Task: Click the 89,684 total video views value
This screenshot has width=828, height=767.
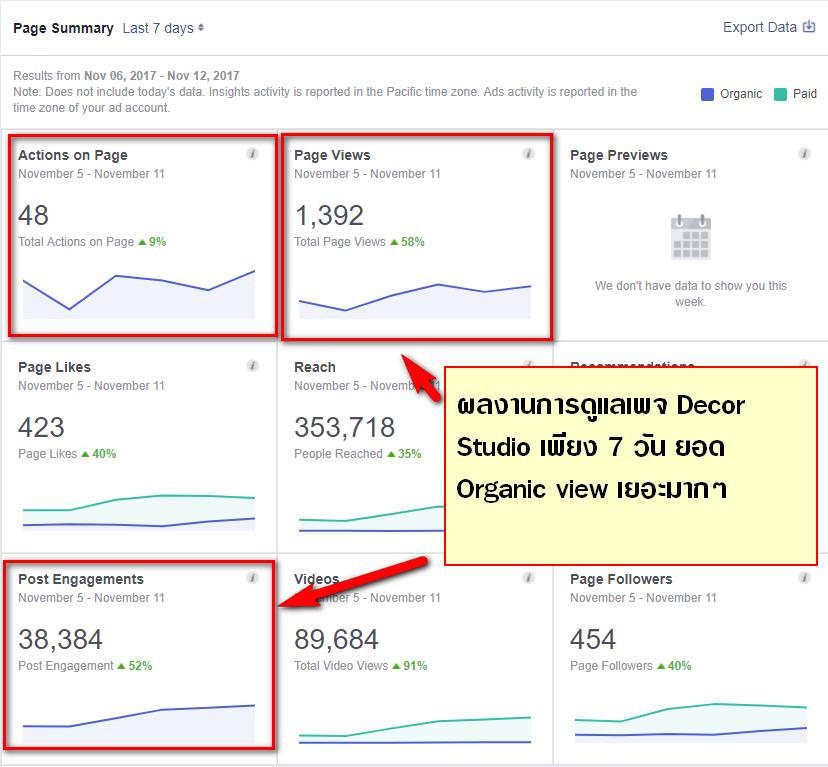Action: (x=336, y=639)
